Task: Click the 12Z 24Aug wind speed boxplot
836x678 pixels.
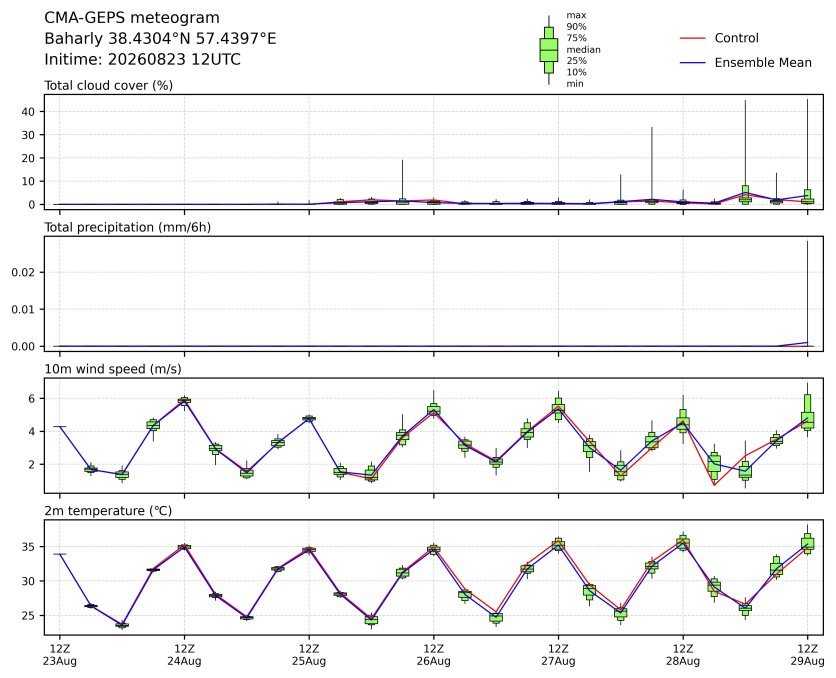Action: pyautogui.click(x=184, y=401)
